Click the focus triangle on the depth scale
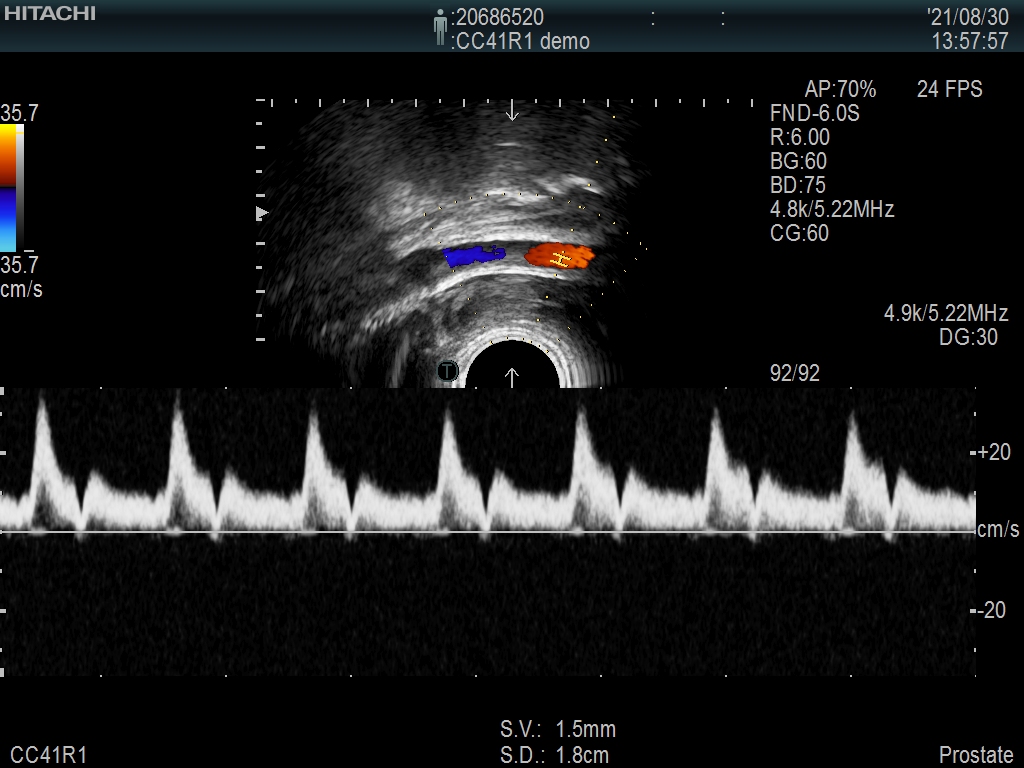1024x768 pixels. 262,213
